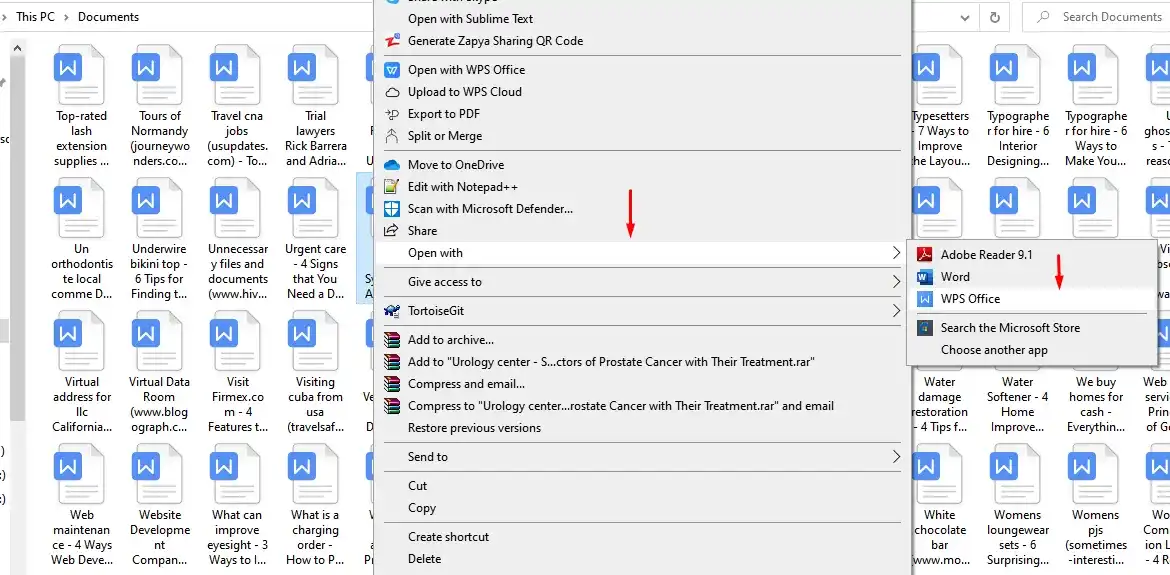Select Choose another app option
The height and width of the screenshot is (575, 1170).
click(x=993, y=350)
